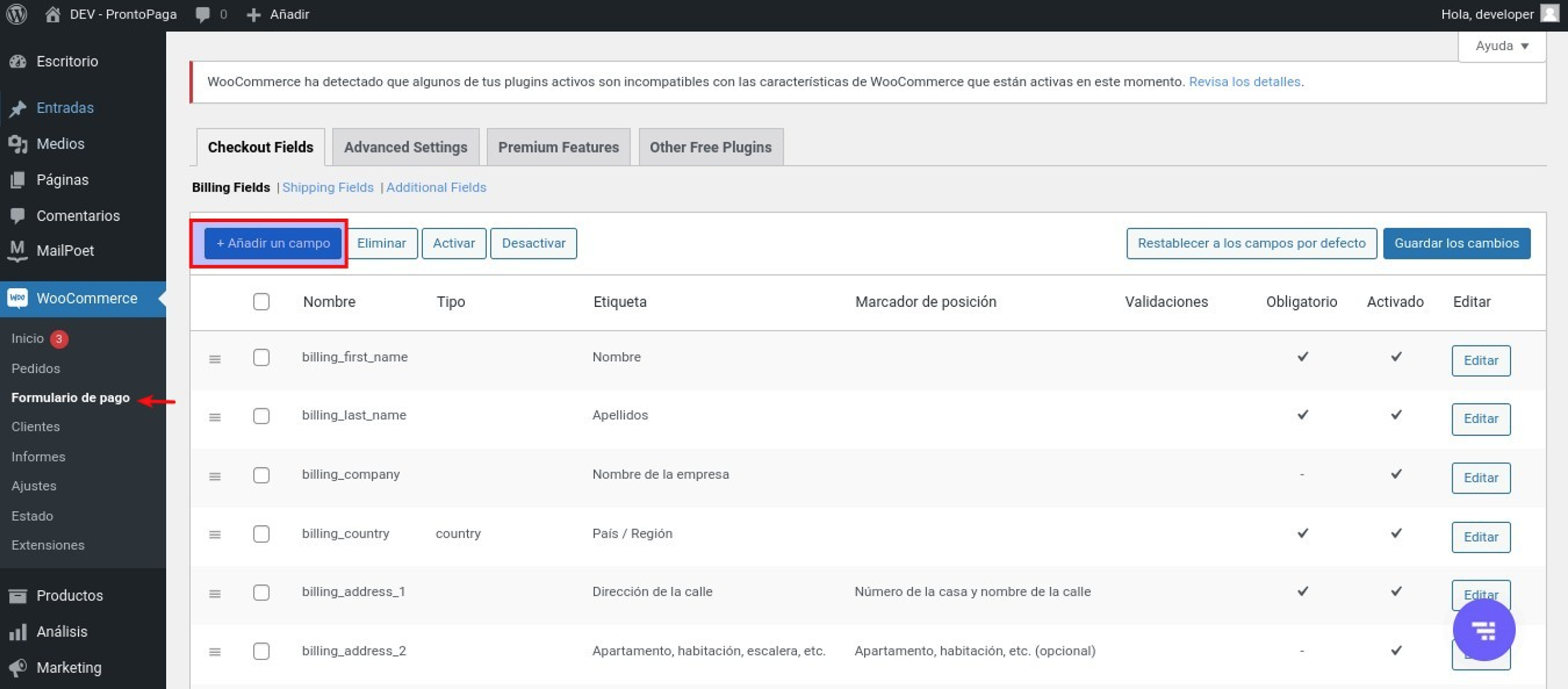
Task: Open Análisis sidebar menu
Action: (61, 631)
